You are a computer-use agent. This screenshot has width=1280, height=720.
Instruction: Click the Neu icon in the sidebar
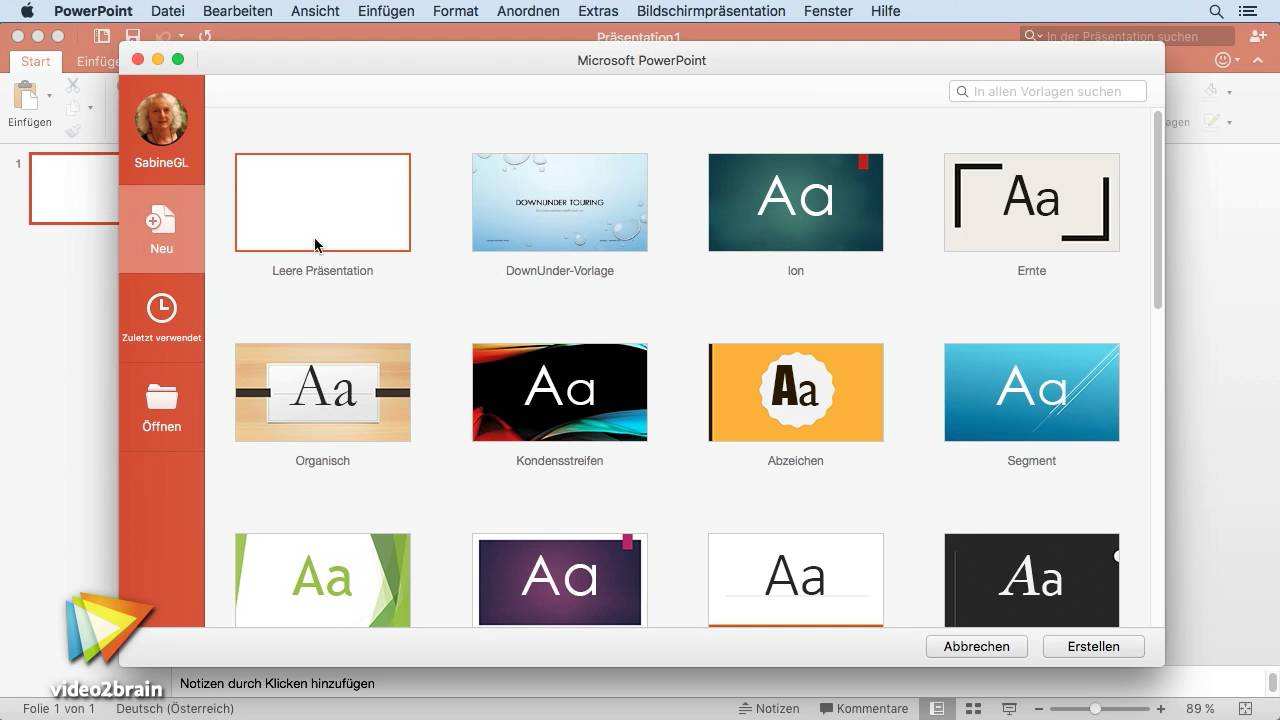[161, 221]
